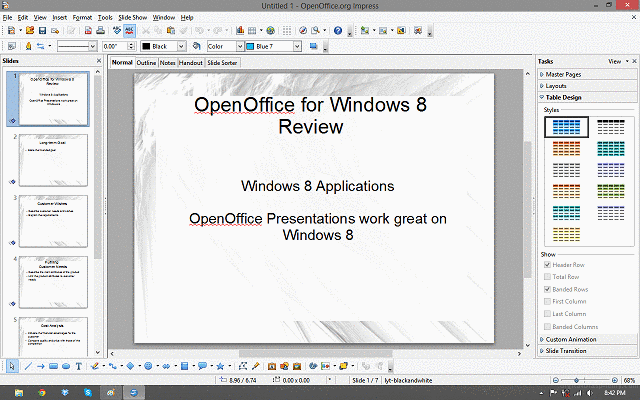
Task: Switch to the Slide Sorter tab
Action: tap(222, 63)
